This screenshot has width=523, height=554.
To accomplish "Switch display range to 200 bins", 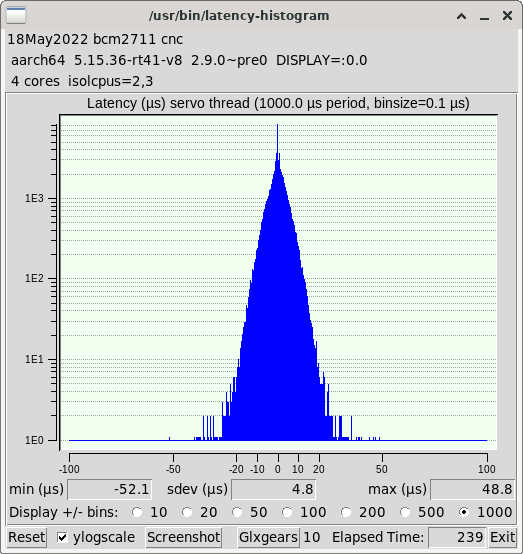I will [346, 512].
